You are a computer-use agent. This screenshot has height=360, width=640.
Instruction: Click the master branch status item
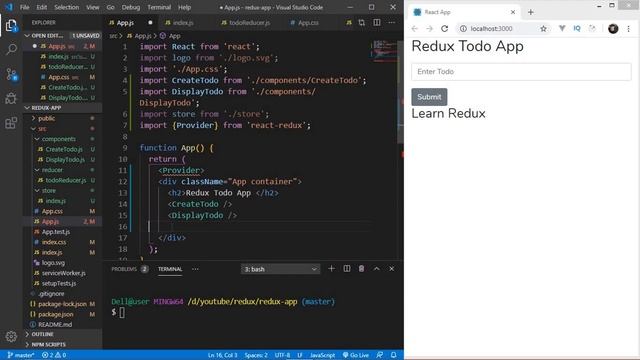(21, 355)
